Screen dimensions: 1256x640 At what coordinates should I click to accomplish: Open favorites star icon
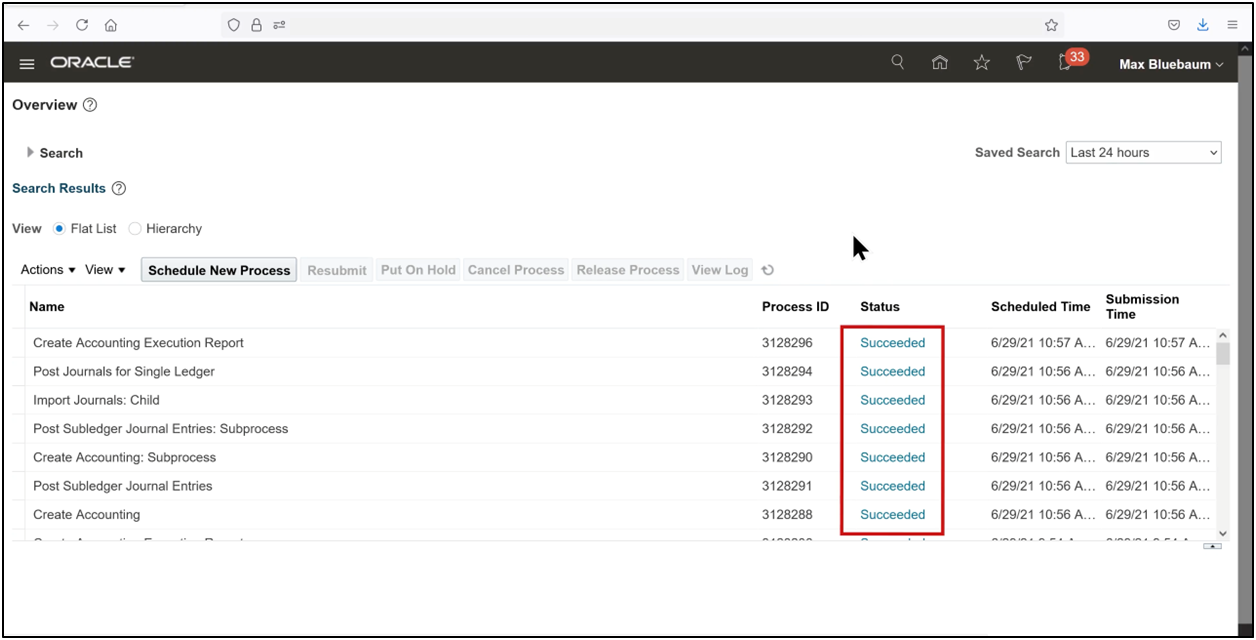click(x=981, y=62)
